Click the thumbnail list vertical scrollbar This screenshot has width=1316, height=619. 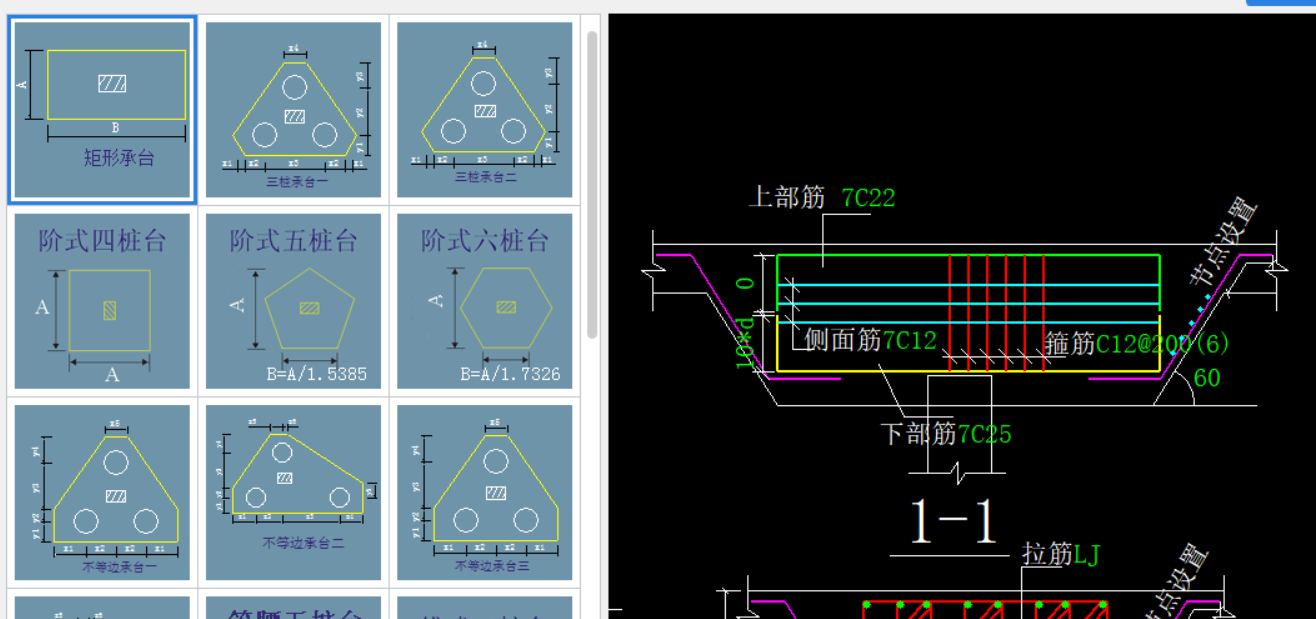pyautogui.click(x=592, y=185)
